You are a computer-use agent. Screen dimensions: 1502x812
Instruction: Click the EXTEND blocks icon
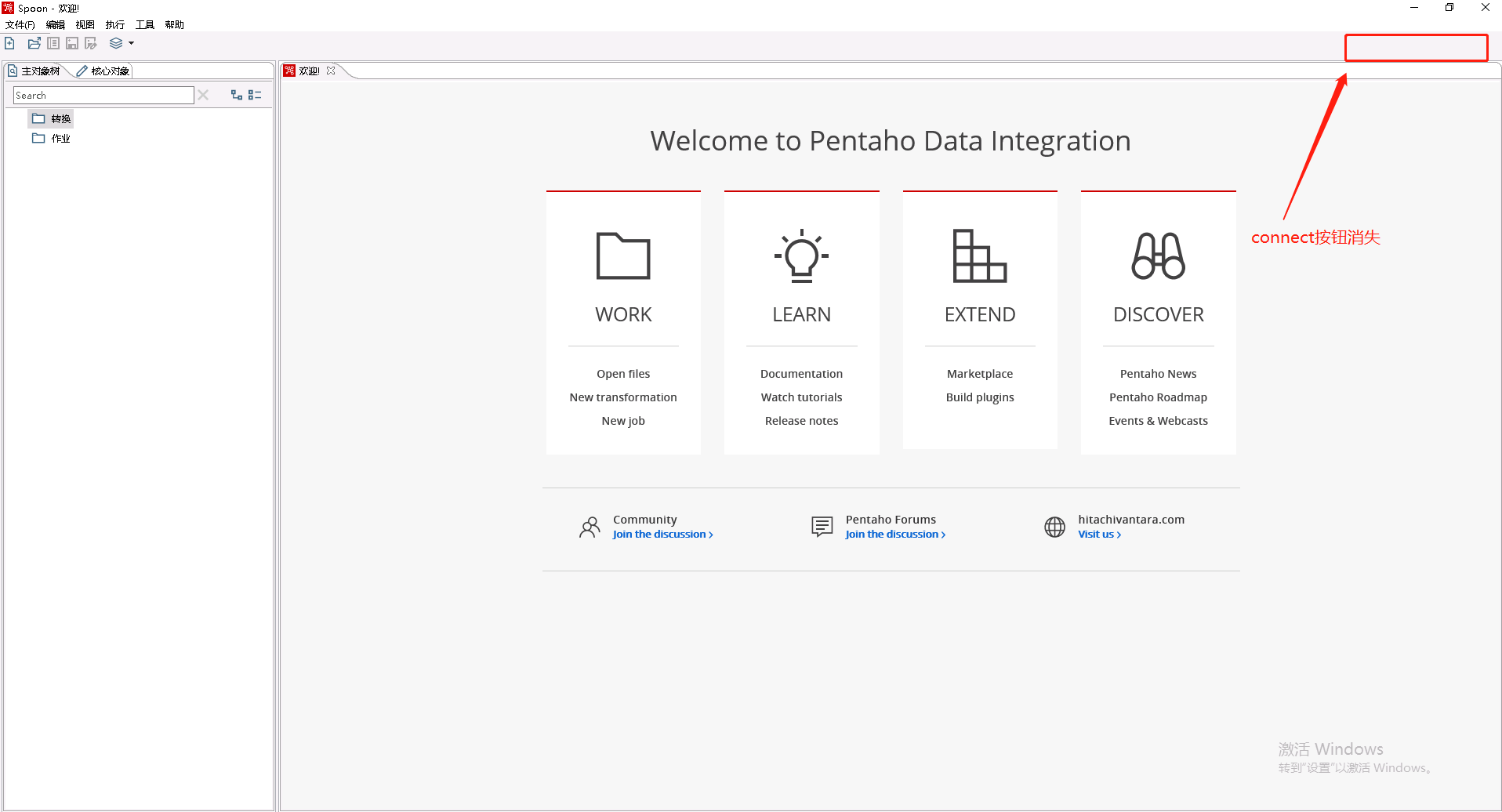980,256
